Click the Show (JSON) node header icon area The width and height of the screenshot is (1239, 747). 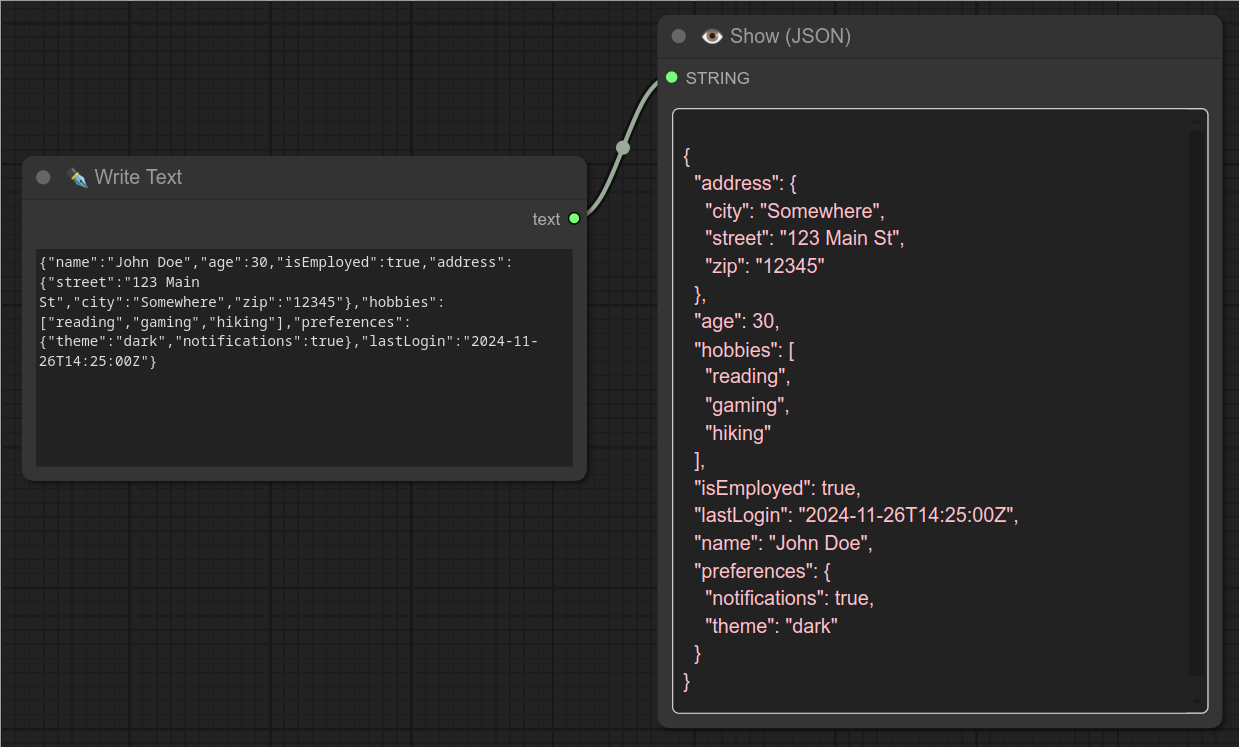pos(712,36)
